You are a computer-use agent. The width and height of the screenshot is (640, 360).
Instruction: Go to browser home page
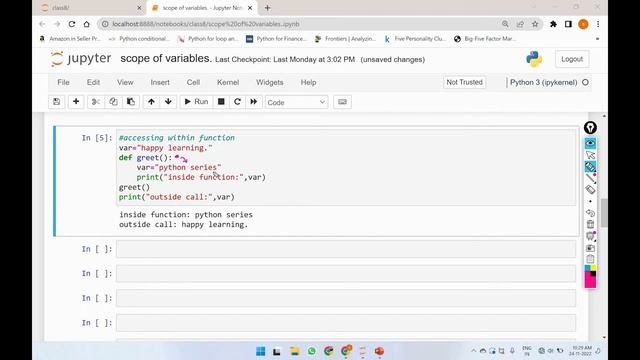click(x=87, y=24)
